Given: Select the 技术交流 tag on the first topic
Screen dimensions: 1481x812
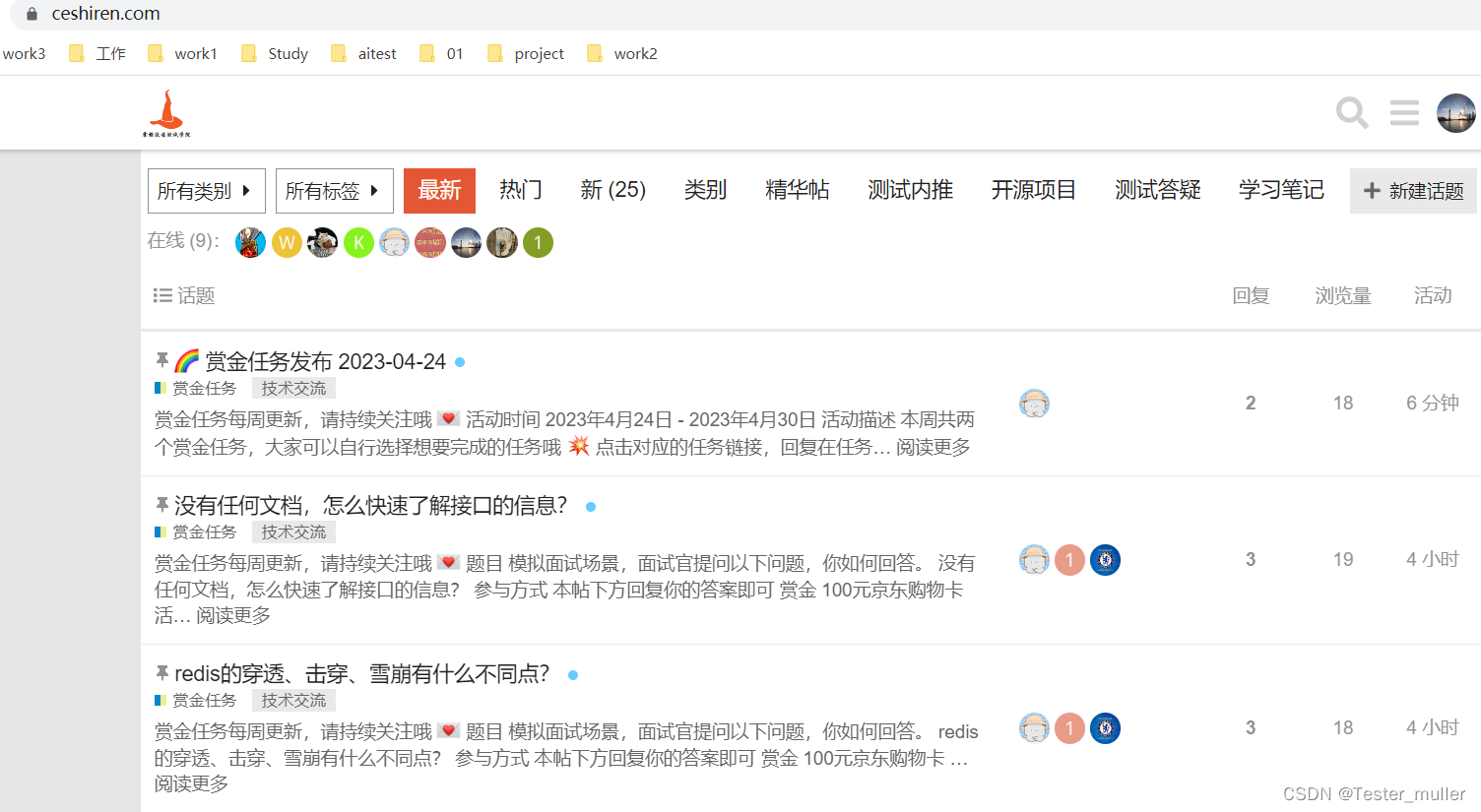Looking at the screenshot, I should (x=293, y=388).
